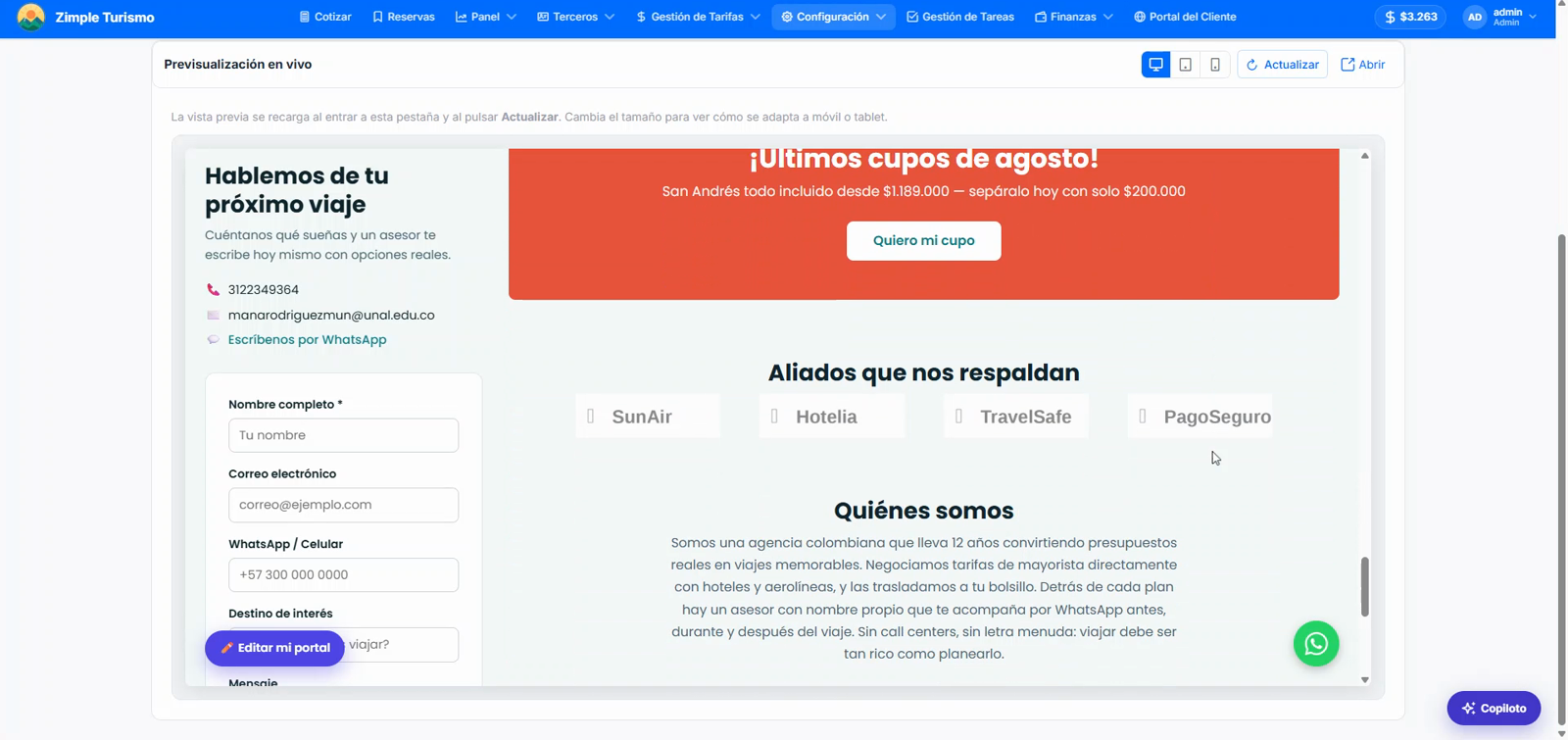Screen dimensions: 1568x740
Task: Click the Zimple Turismo logo icon
Action: point(31,17)
